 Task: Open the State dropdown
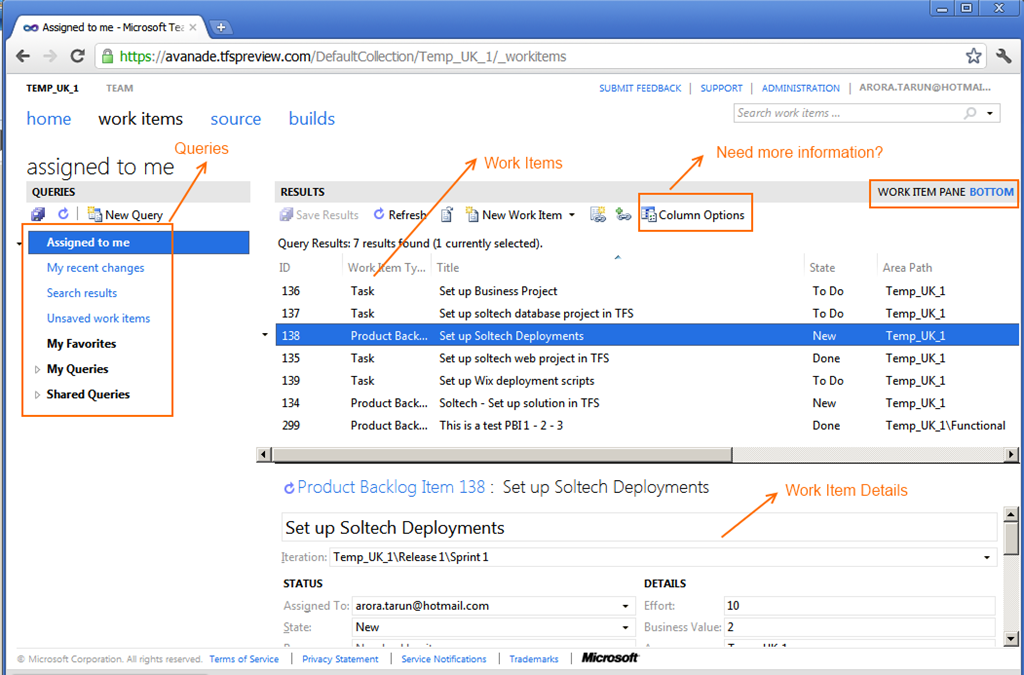626,627
